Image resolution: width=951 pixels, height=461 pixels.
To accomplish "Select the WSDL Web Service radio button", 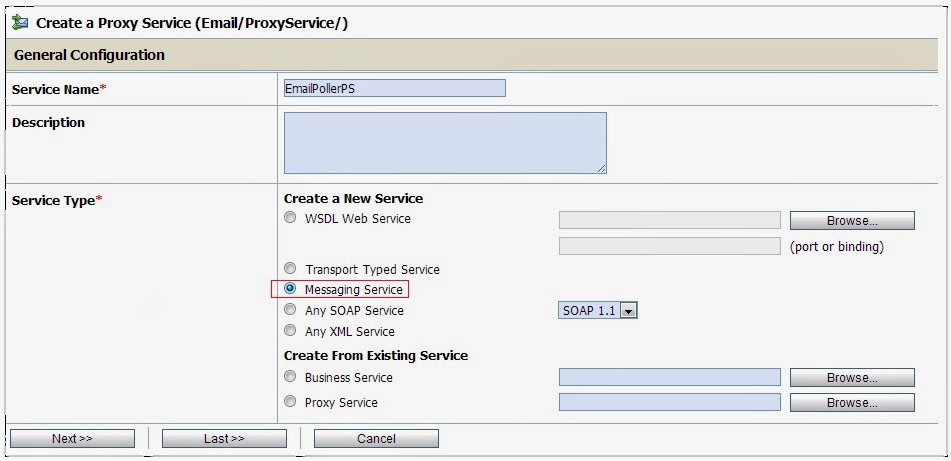I will tap(291, 218).
